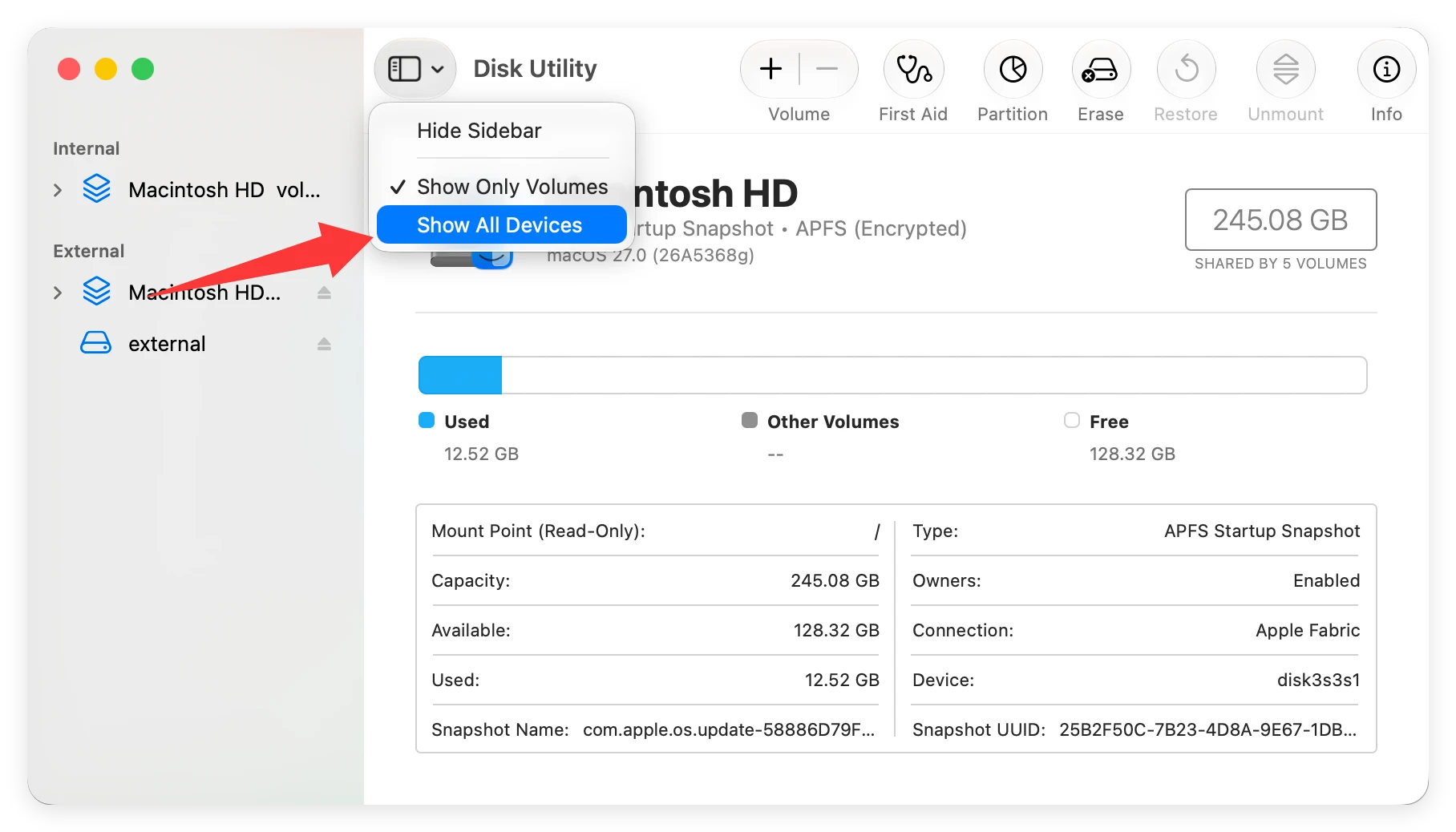Viewport: 1456px width, 832px height.
Task: Click the 245.08 GB capacity box
Action: [x=1280, y=220]
